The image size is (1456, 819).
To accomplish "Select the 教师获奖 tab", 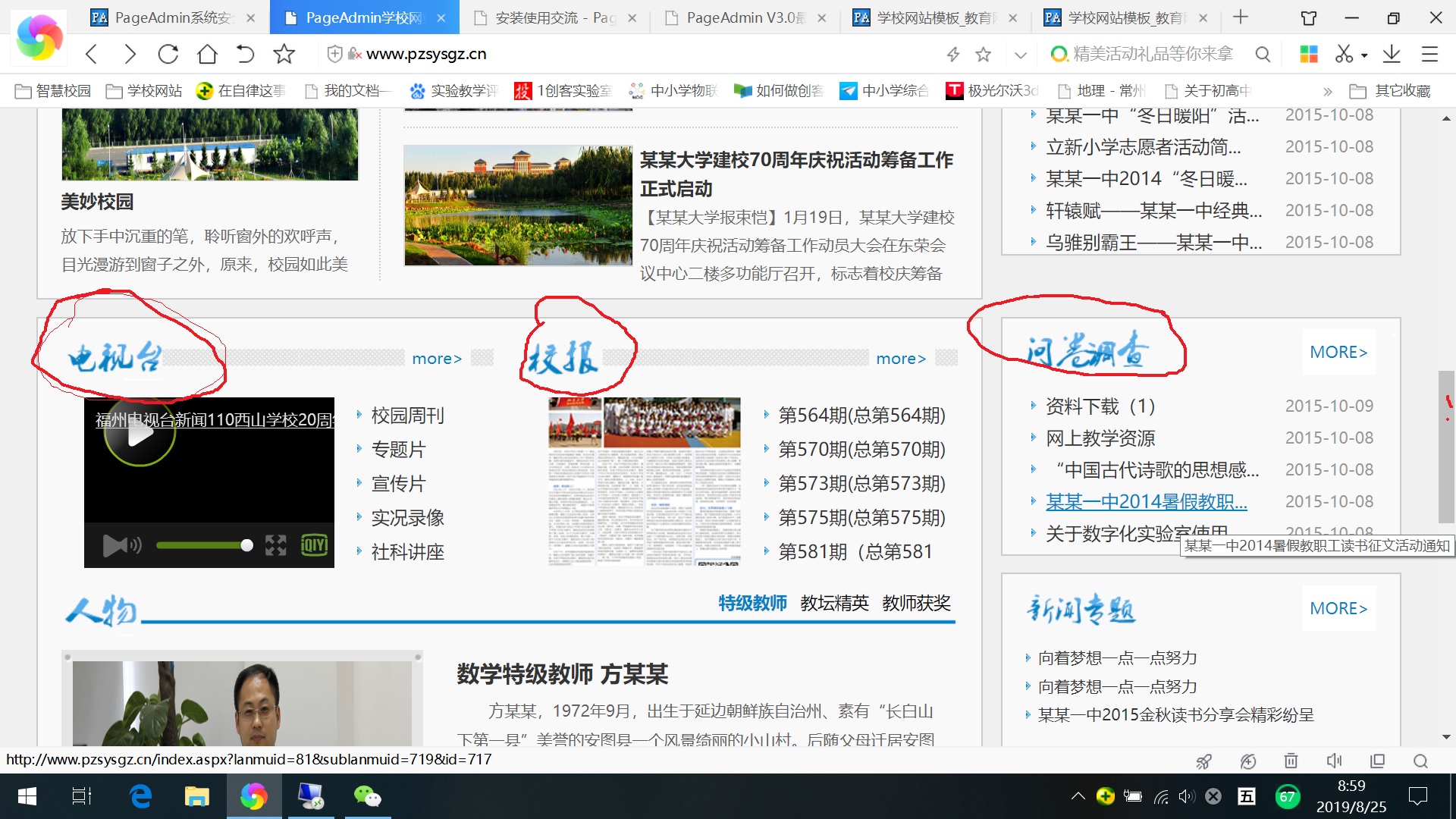I will pos(916,603).
